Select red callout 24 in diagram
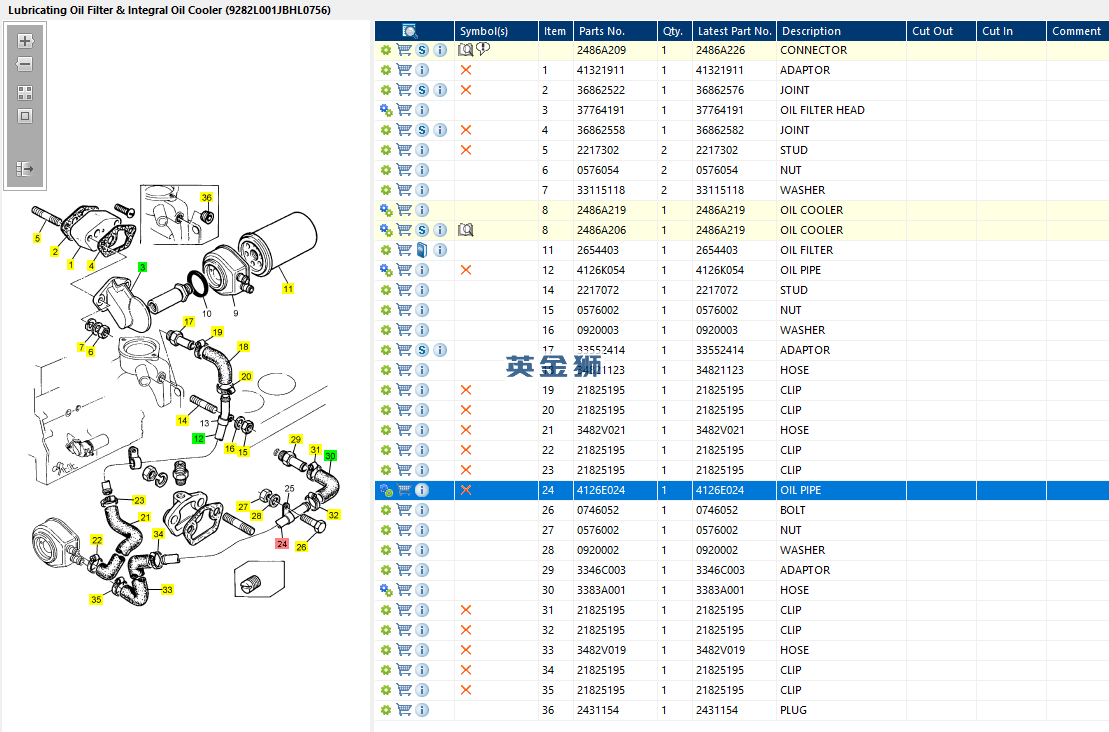Viewport: 1109px width, 732px height. coord(281,543)
